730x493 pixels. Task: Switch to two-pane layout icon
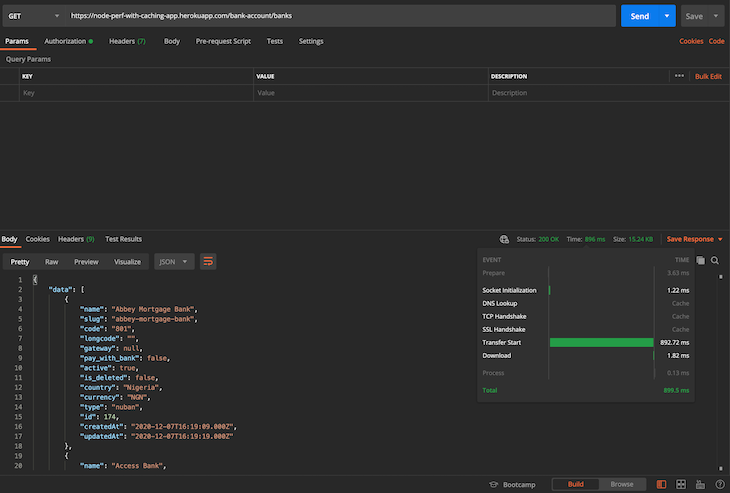click(x=681, y=485)
